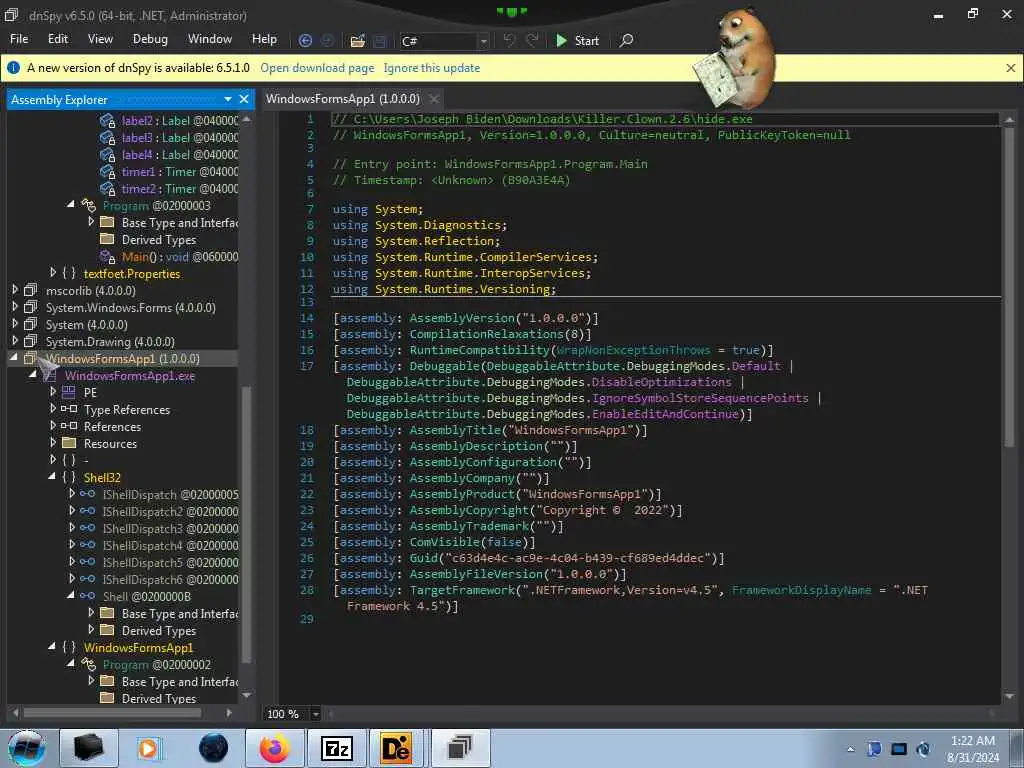Select the label4 field icon

tap(107, 155)
